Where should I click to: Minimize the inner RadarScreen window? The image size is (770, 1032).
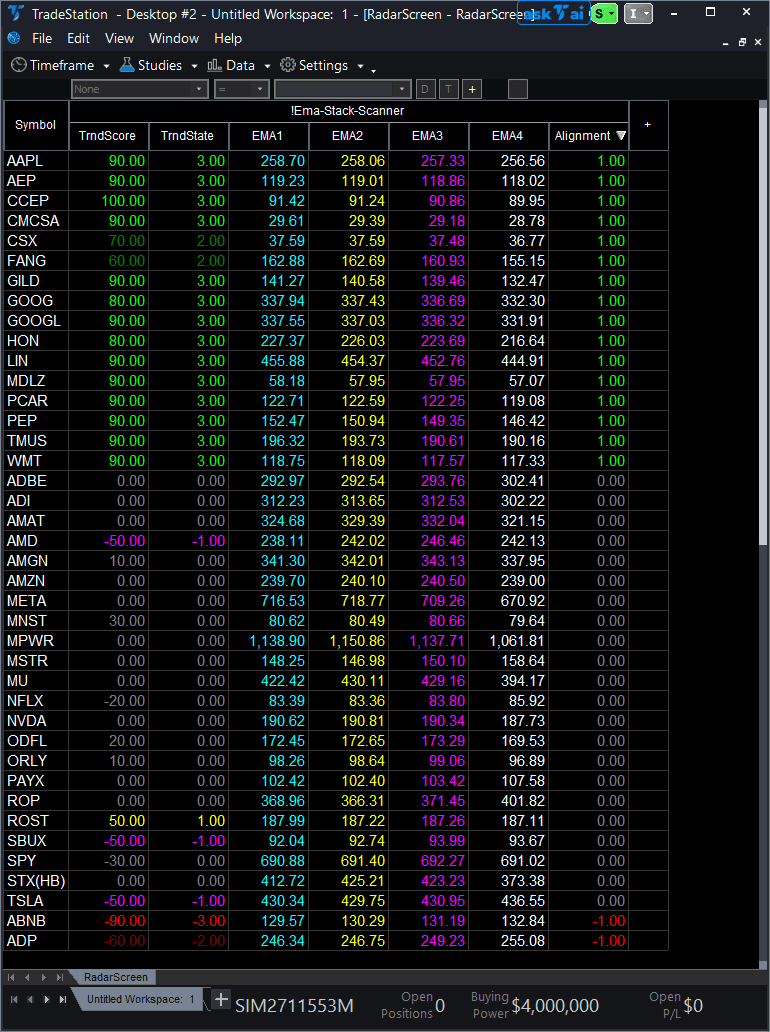pyautogui.click(x=726, y=43)
